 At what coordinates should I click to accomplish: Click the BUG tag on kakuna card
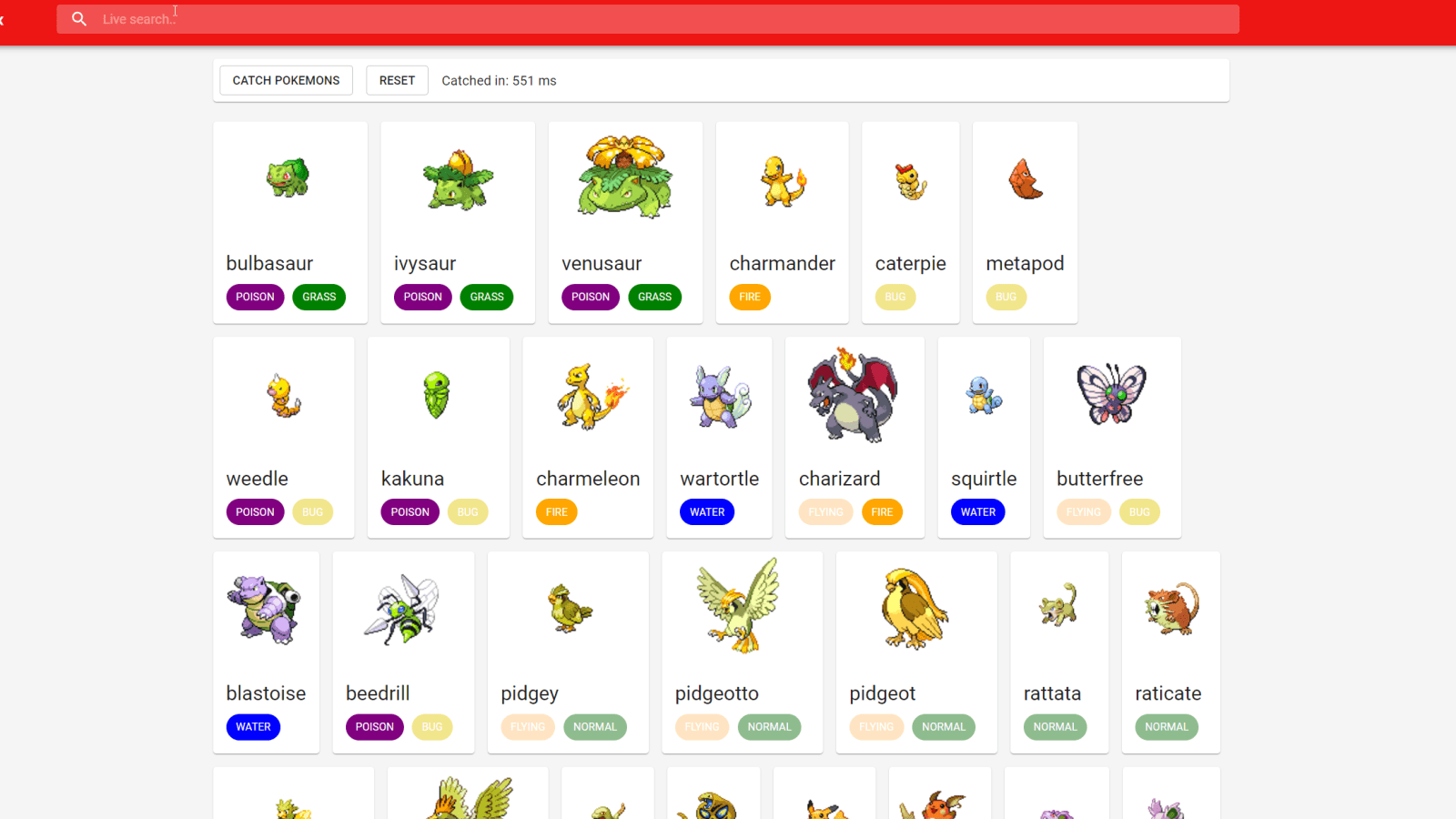[x=468, y=512]
